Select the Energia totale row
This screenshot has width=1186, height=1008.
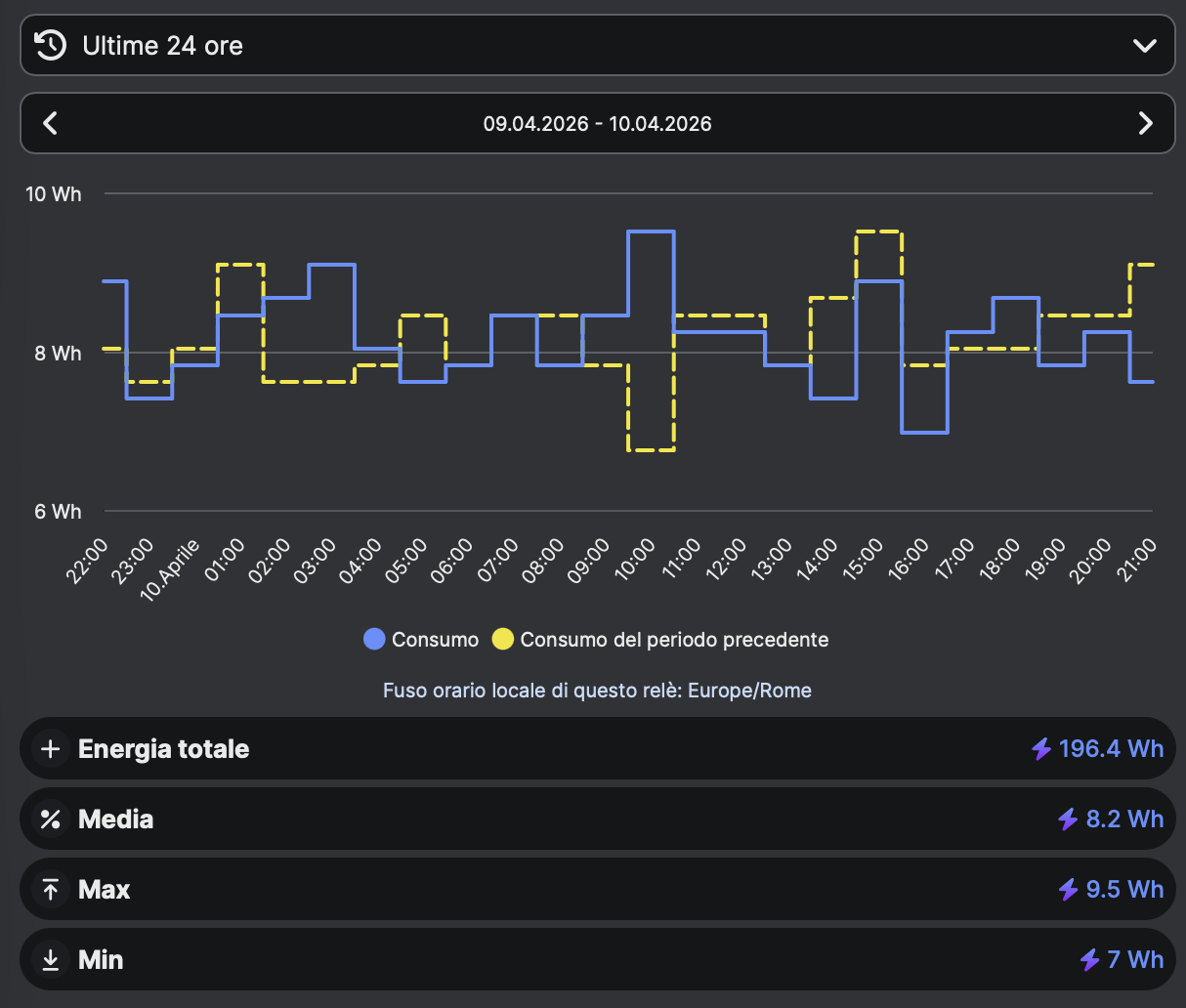coord(597,749)
